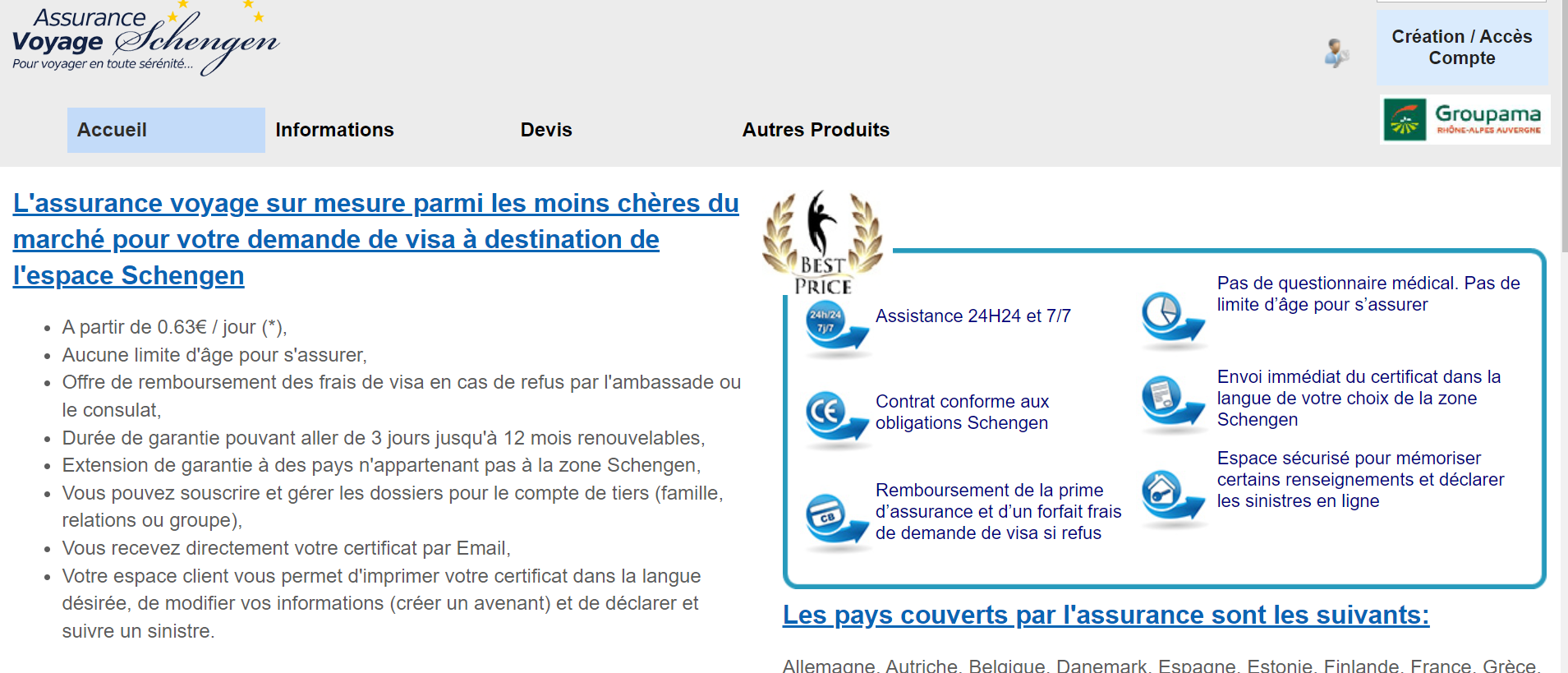Click 'Assistance 24H24 et 7/7' text
This screenshot has height=673, width=1568.
tap(973, 316)
